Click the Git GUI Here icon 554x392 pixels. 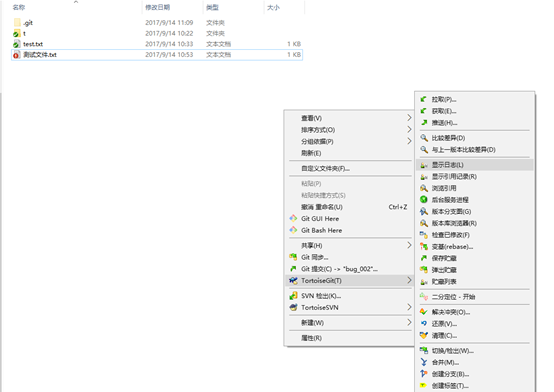[x=293, y=218]
